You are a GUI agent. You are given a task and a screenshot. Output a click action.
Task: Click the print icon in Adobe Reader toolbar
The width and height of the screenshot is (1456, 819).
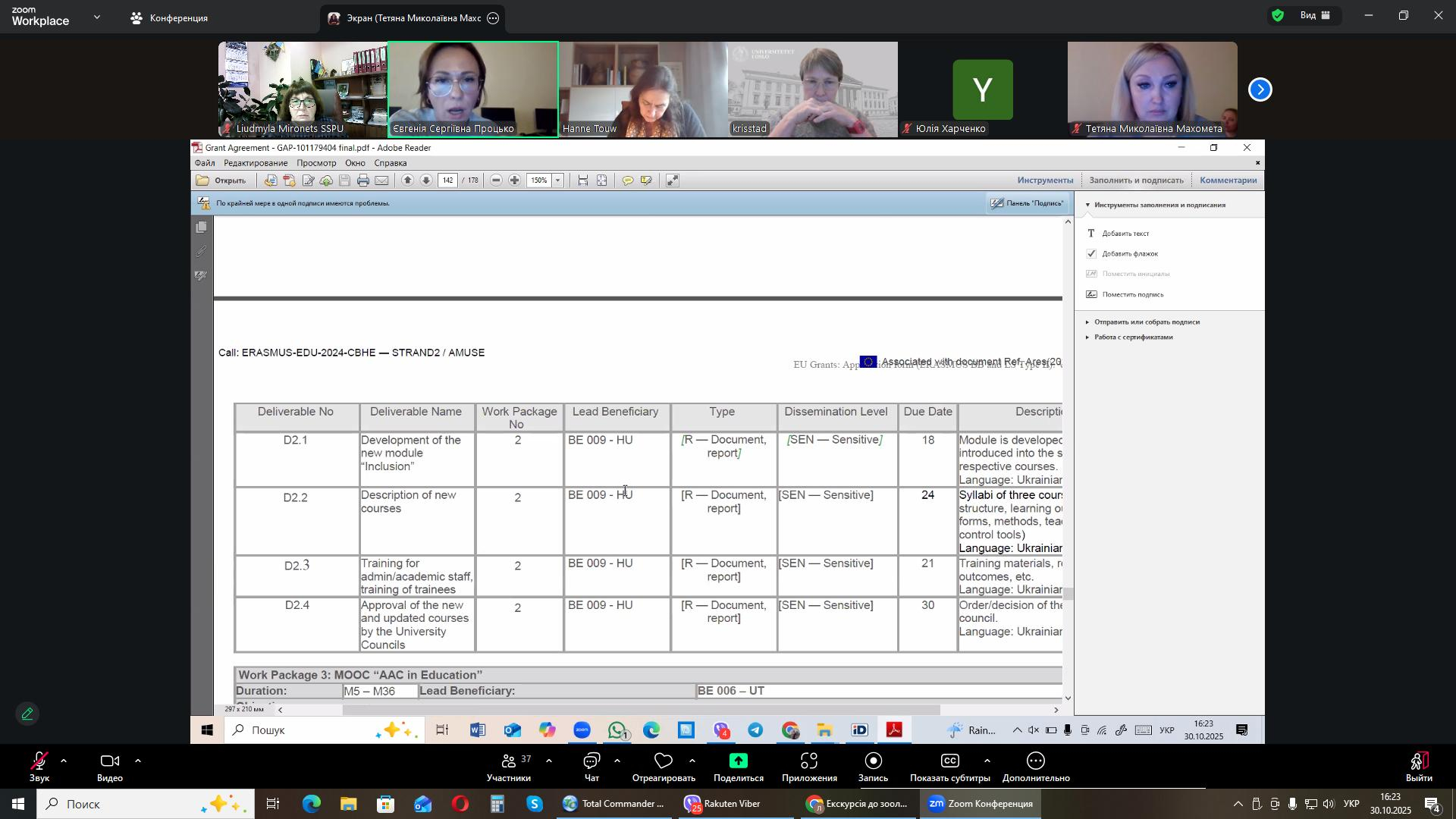363,180
